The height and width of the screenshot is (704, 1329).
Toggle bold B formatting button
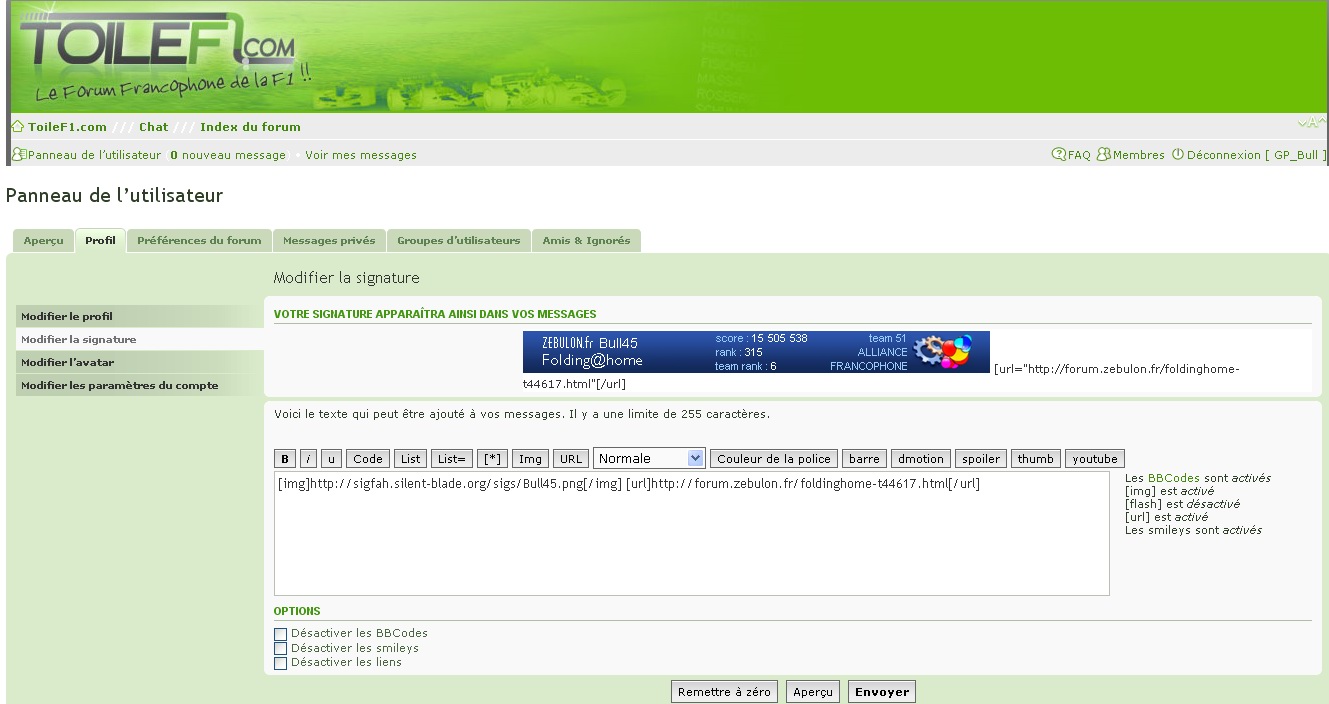tap(285, 459)
